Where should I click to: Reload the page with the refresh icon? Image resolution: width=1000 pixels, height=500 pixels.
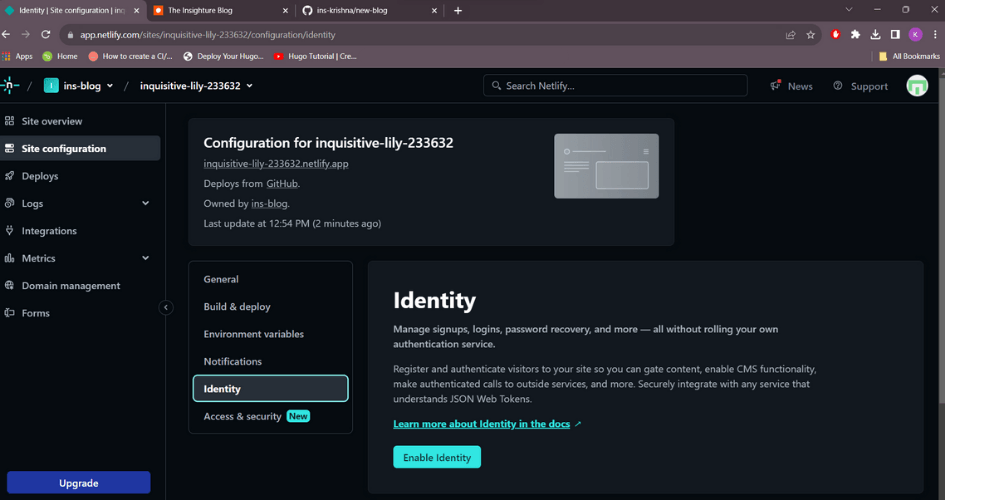[45, 34]
